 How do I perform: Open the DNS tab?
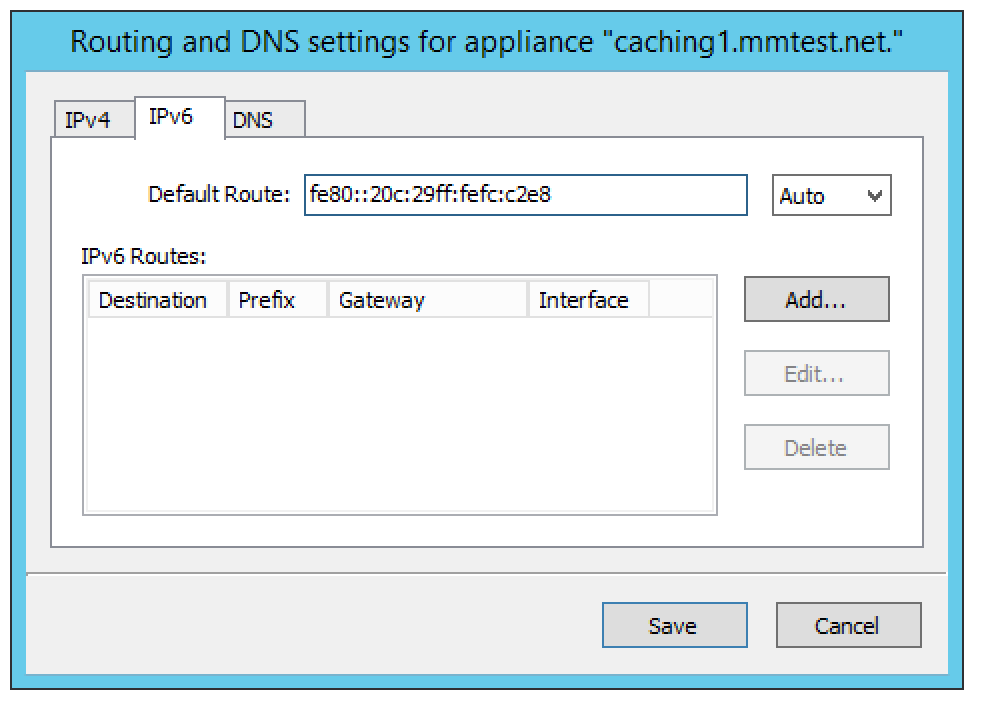[253, 122]
